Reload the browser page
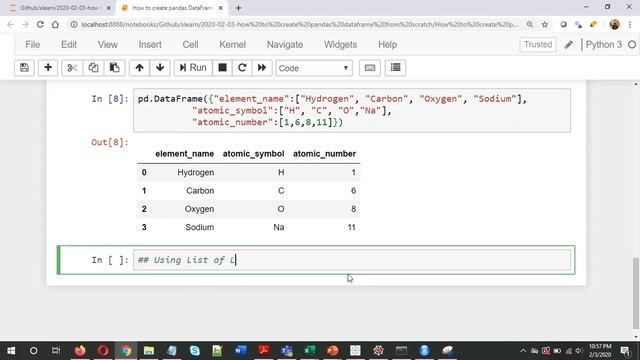This screenshot has width=640, height=360. (x=40, y=24)
